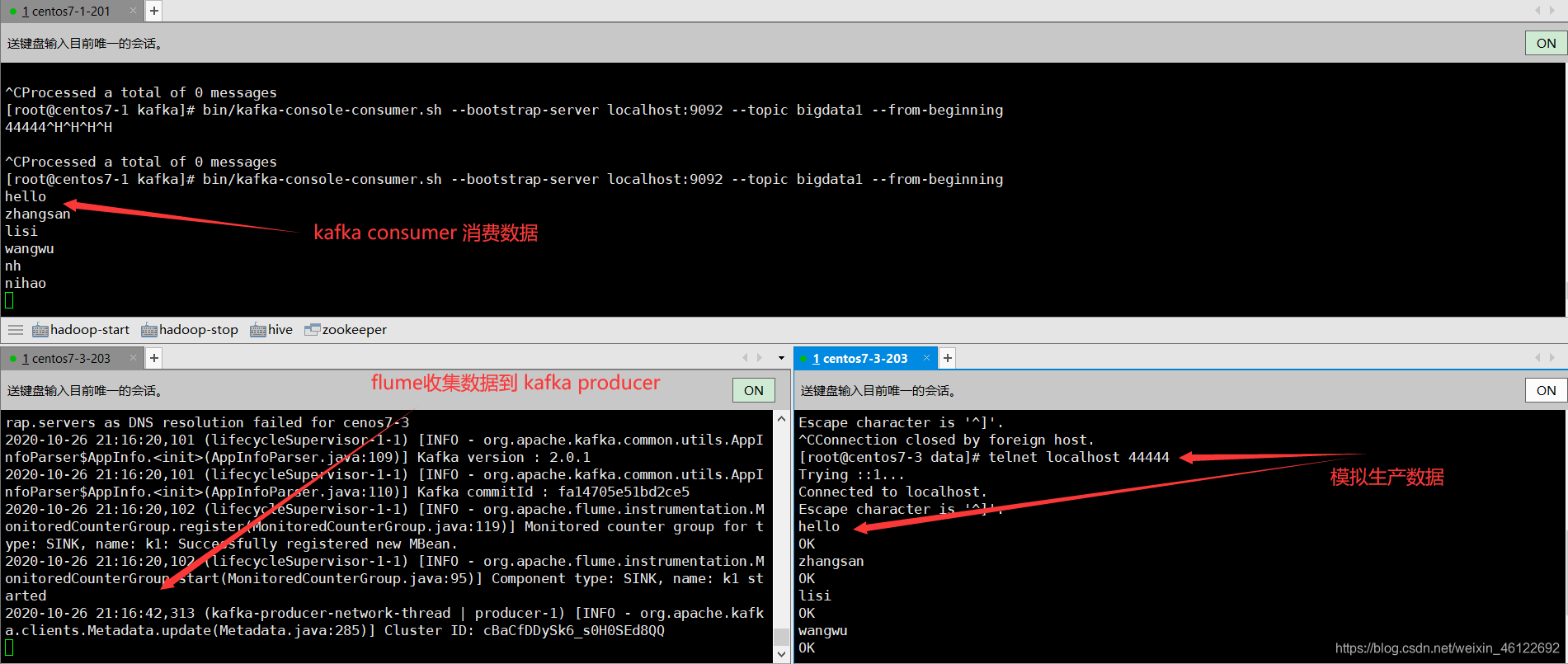Screen dimensions: 1568x664
Task: Run the hadoop-start quick command
Action: coord(81,330)
